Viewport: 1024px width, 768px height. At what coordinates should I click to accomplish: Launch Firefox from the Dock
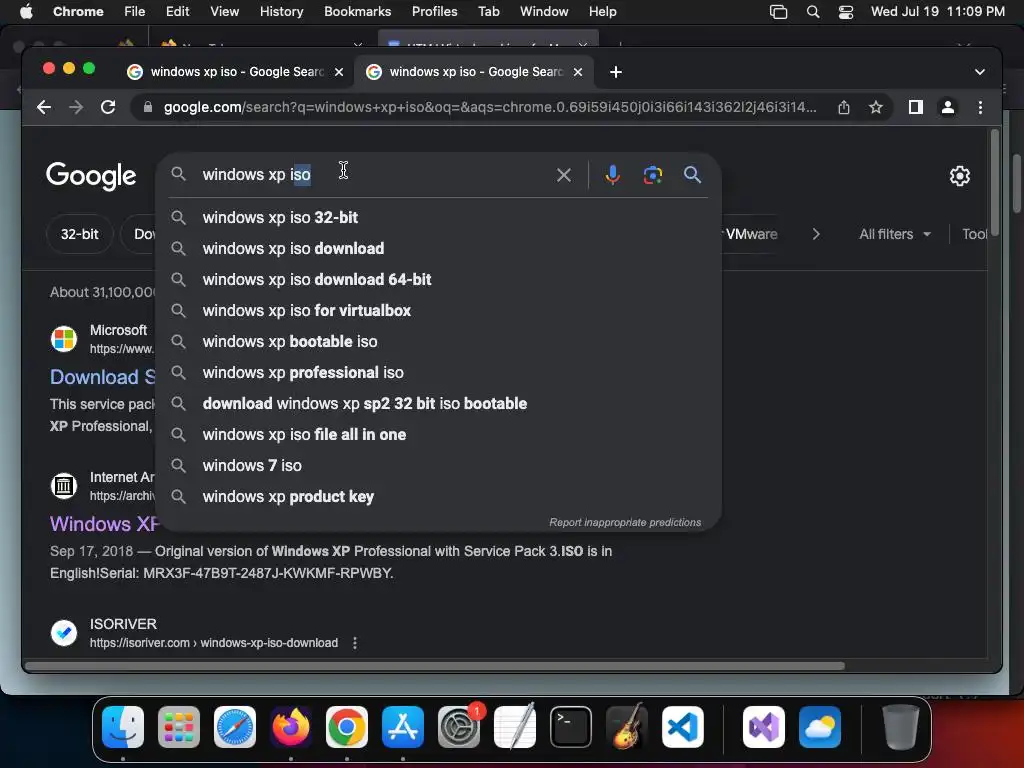[291, 727]
